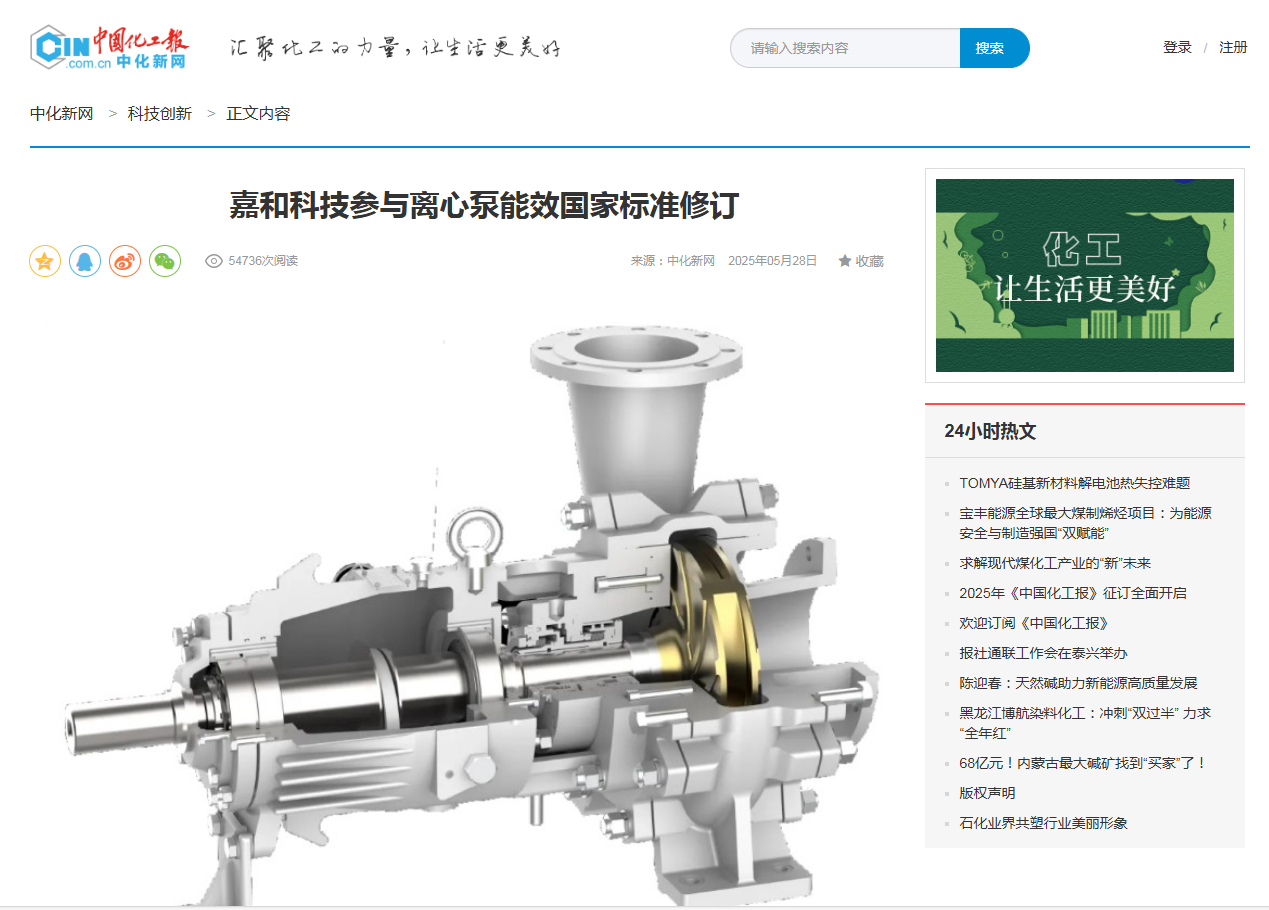Click the QQ Zone star share icon
Screen dimensions: 1269x910
pyautogui.click(x=45, y=261)
